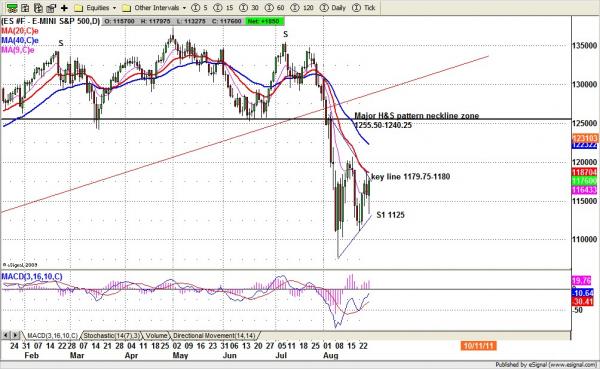Click the 135000 price axis label

pyautogui.click(x=585, y=46)
